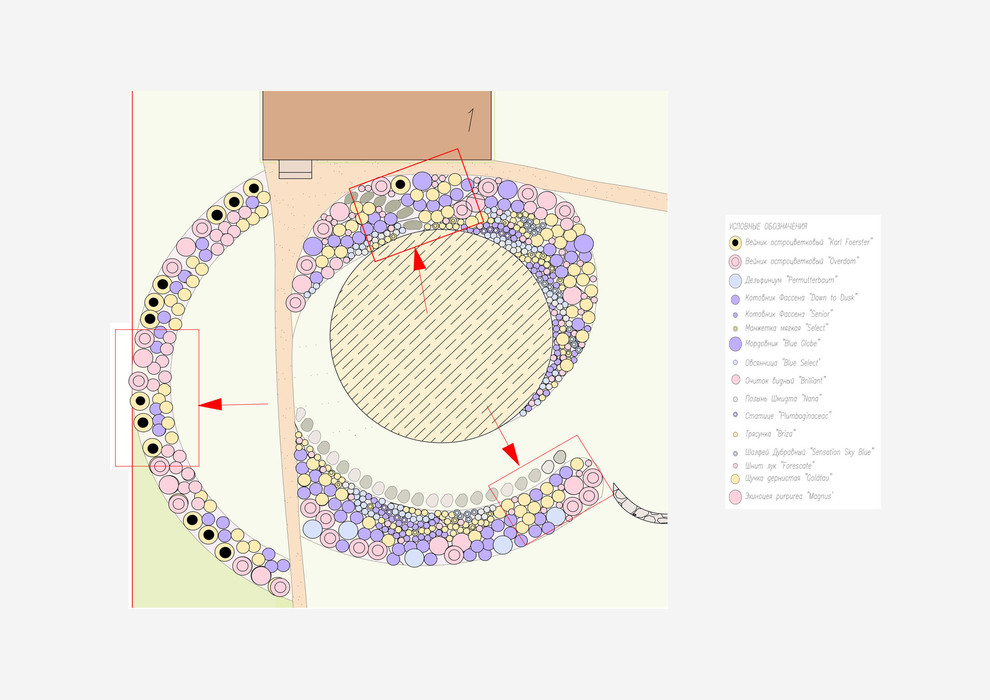Click the "Условные обозначения" legend heading
Image resolution: width=990 pixels, height=700 pixels.
pyautogui.click(x=768, y=227)
